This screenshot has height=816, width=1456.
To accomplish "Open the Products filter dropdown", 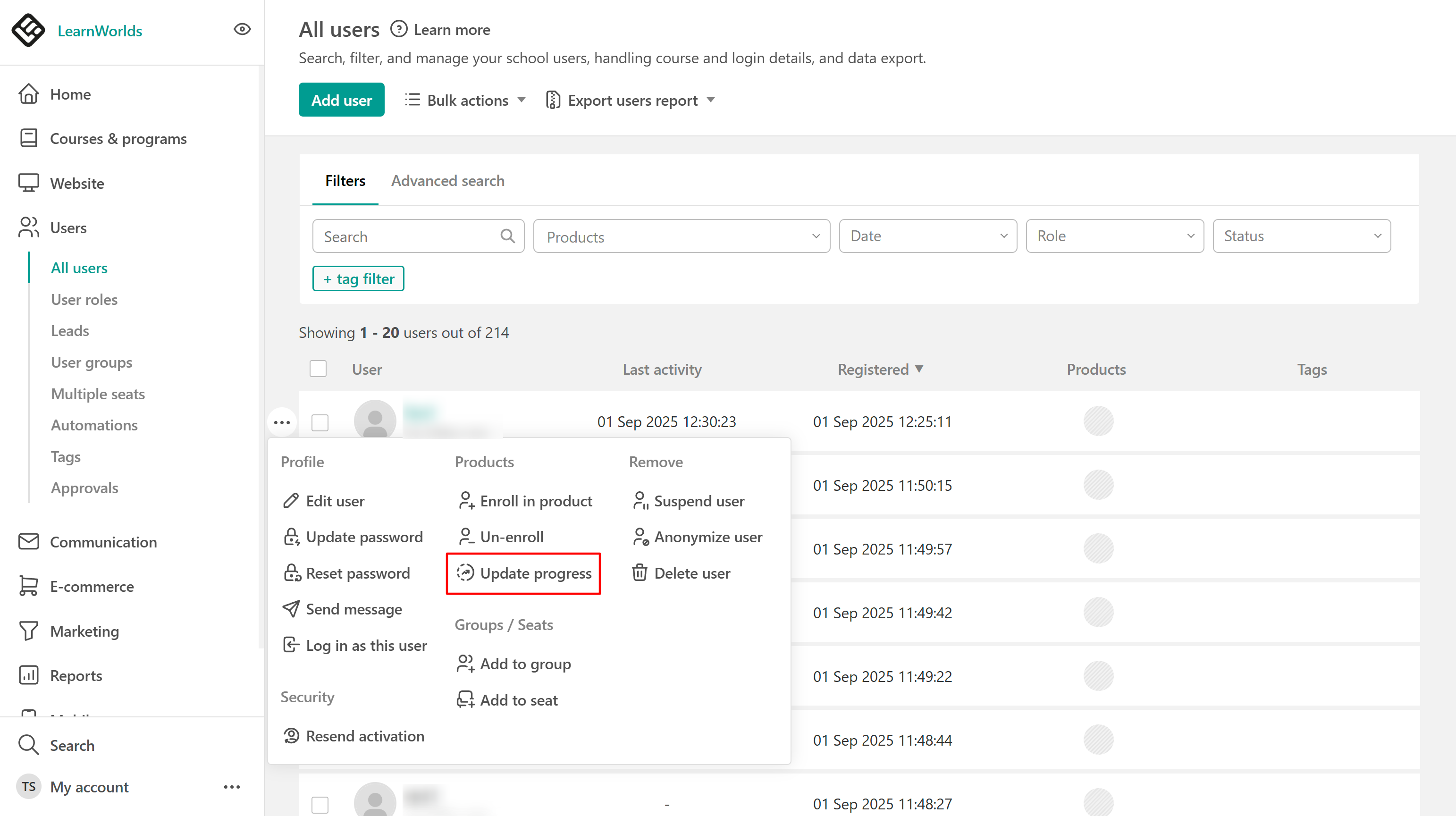I will [x=681, y=236].
